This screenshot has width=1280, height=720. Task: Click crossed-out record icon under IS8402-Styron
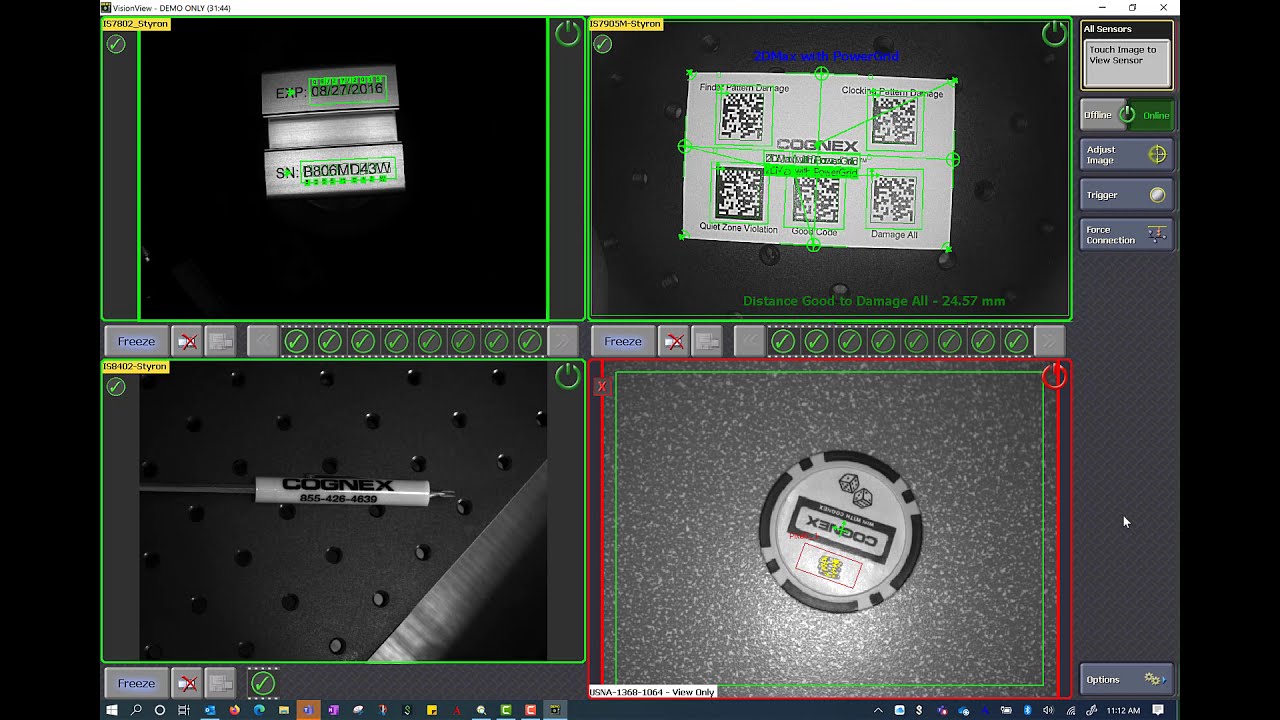[187, 683]
